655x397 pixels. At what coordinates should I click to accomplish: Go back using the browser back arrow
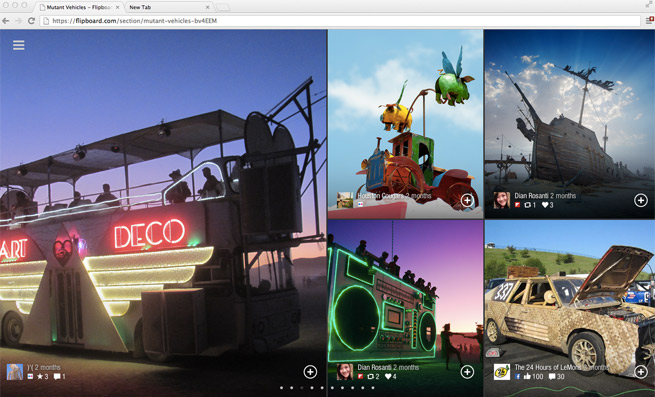pos(6,20)
